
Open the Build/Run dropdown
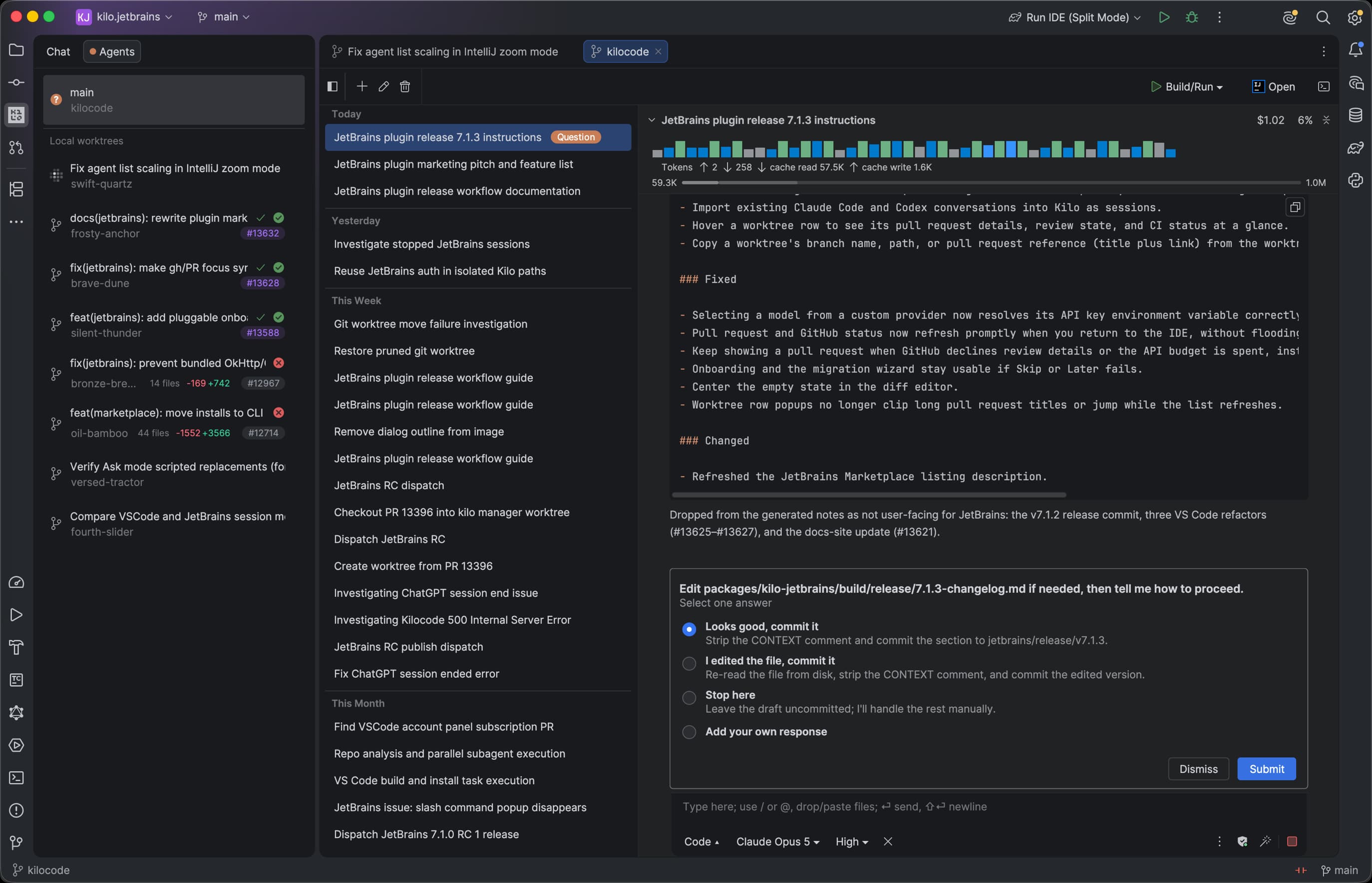point(1186,86)
